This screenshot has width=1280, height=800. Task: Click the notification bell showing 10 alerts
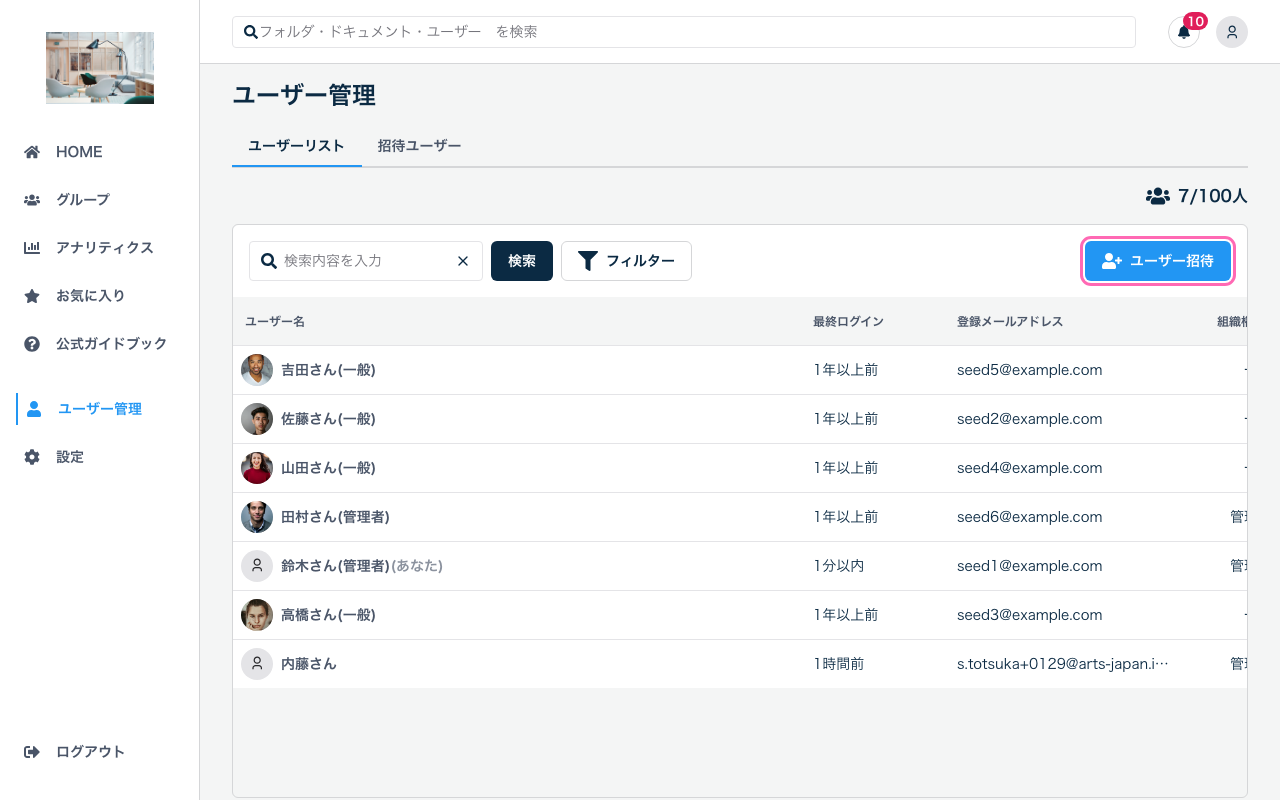1184,32
